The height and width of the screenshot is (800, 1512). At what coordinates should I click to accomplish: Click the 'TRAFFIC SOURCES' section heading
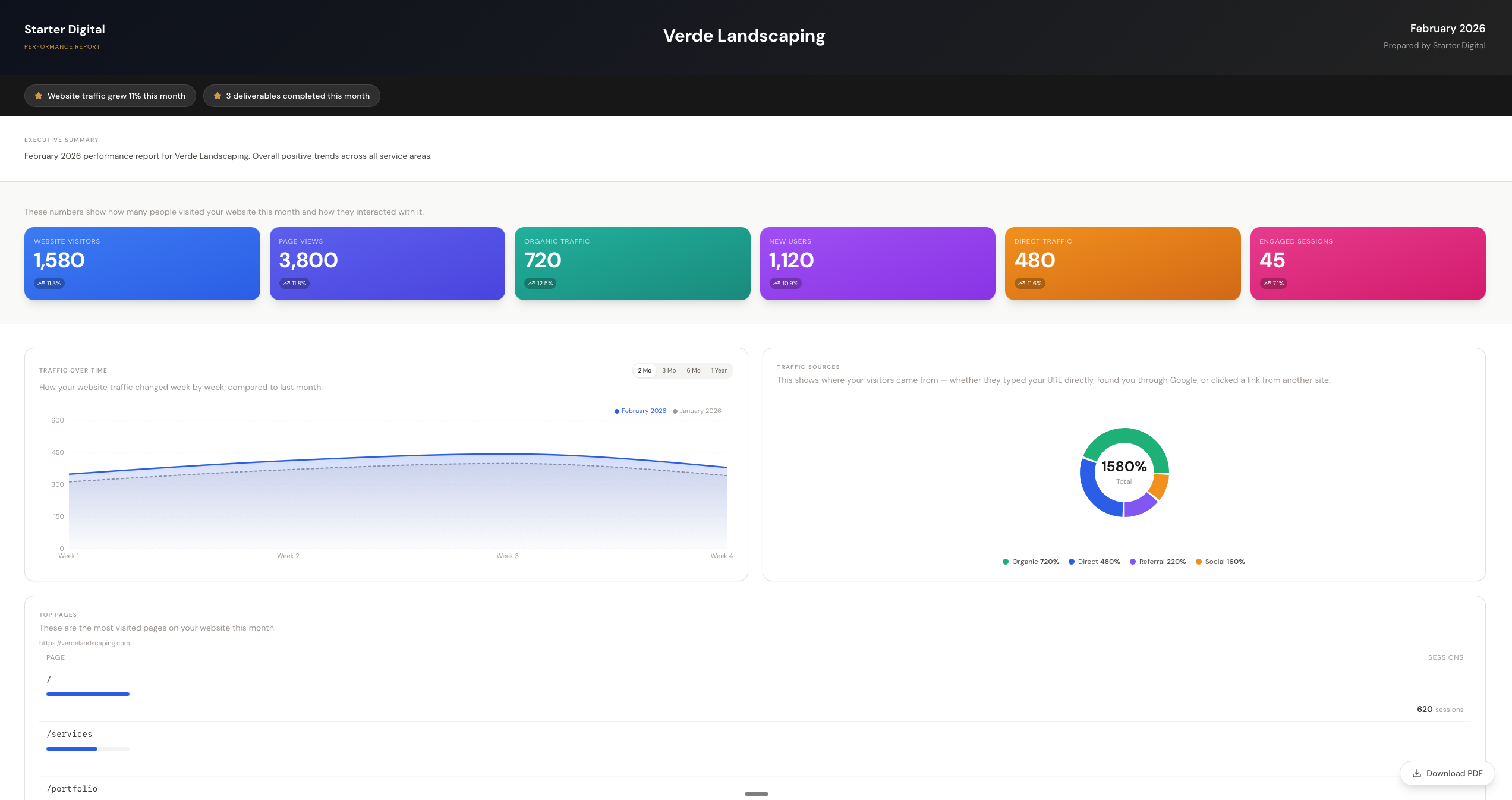[x=808, y=367]
